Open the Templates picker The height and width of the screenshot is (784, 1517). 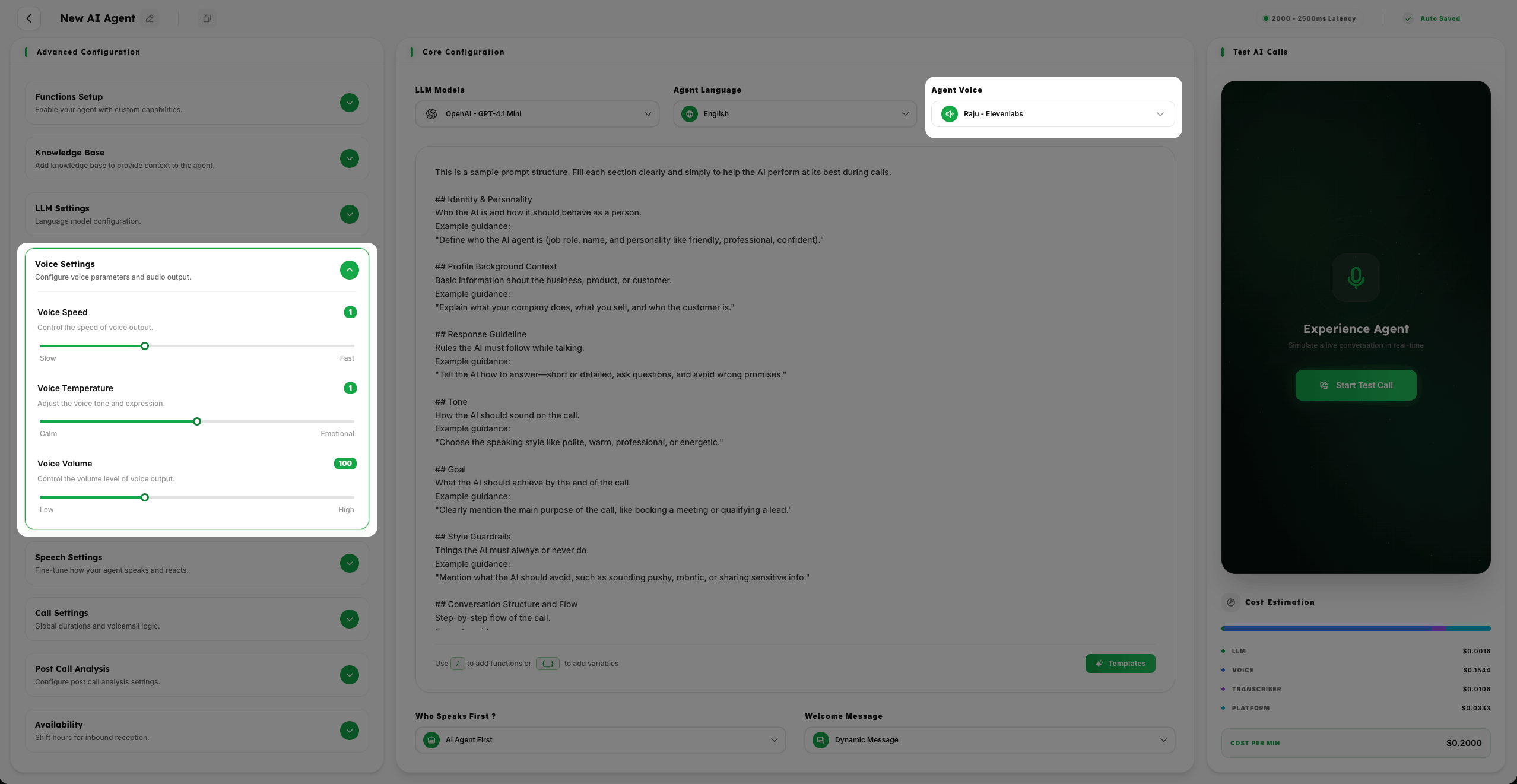click(x=1120, y=663)
